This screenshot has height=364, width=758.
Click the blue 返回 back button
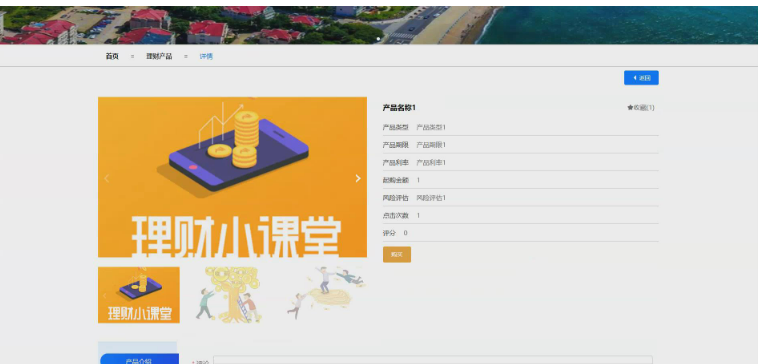click(641, 78)
